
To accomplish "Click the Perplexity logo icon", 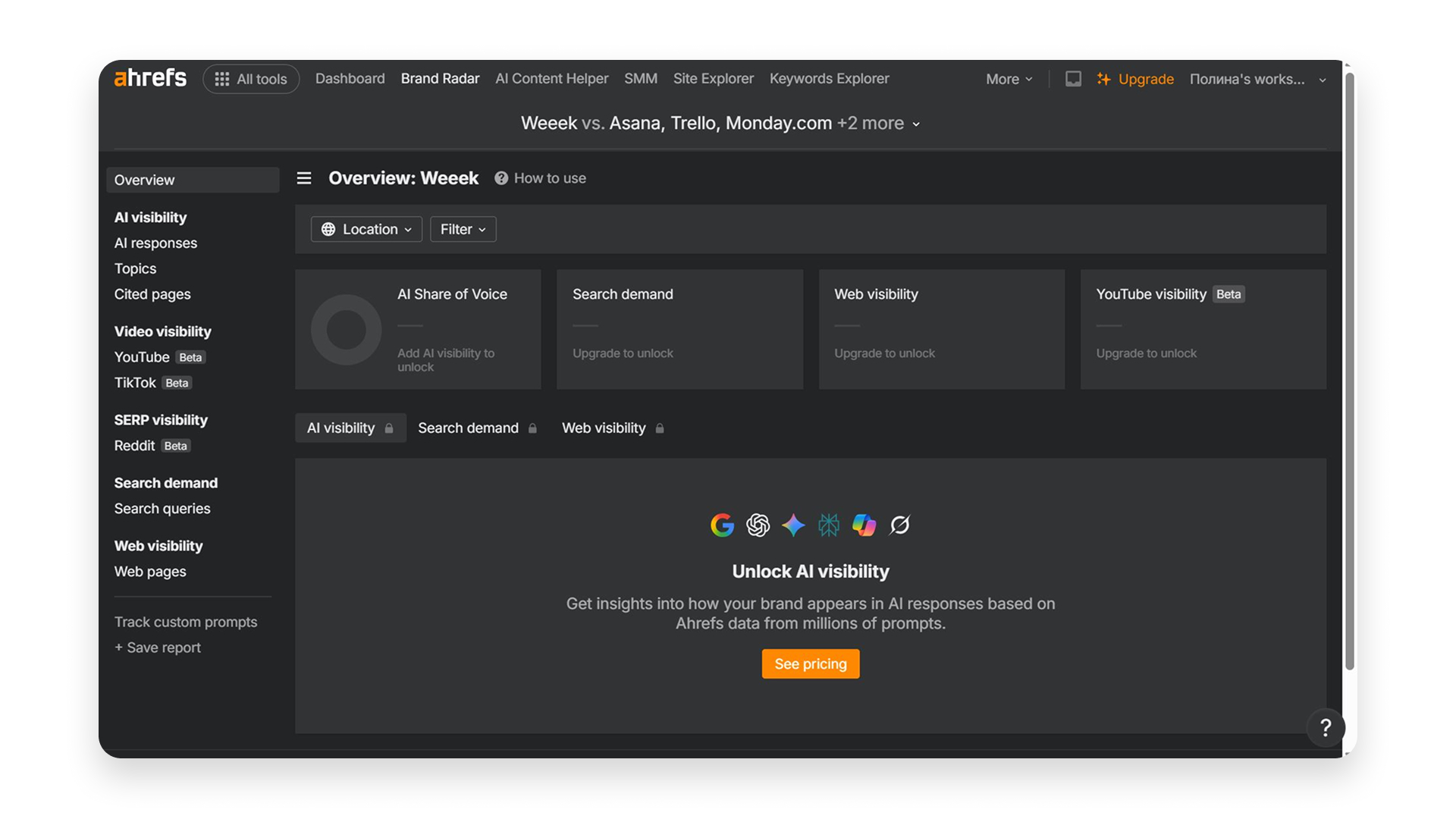I will point(829,525).
